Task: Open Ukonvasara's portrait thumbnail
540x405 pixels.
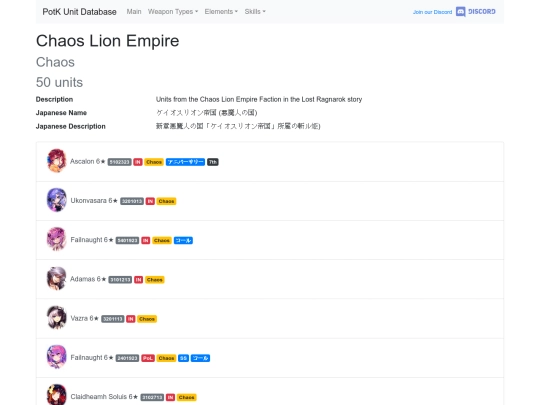Action: point(56,200)
